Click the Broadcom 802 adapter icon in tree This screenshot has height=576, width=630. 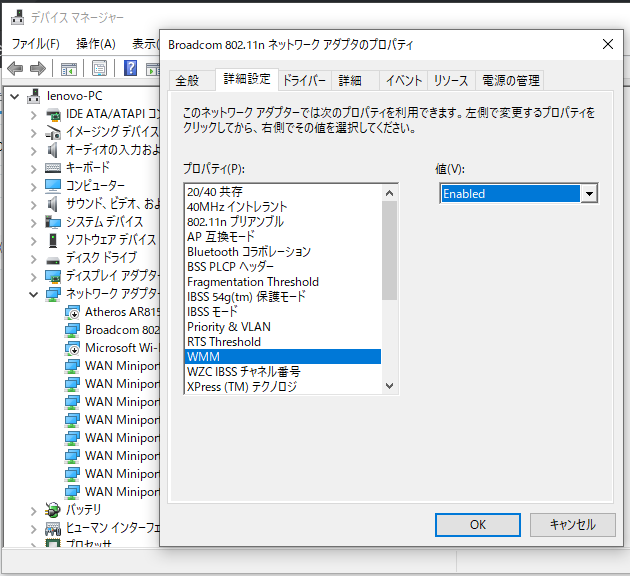coord(72,330)
